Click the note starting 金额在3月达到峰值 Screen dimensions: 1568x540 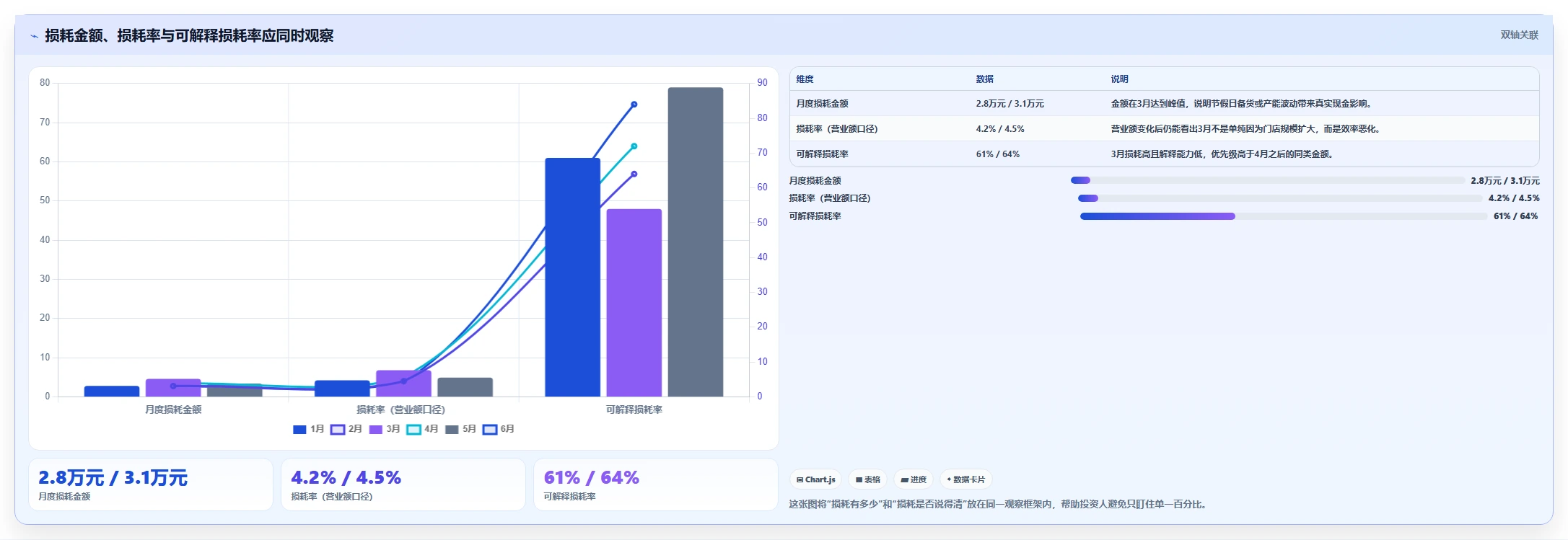pos(1242,104)
